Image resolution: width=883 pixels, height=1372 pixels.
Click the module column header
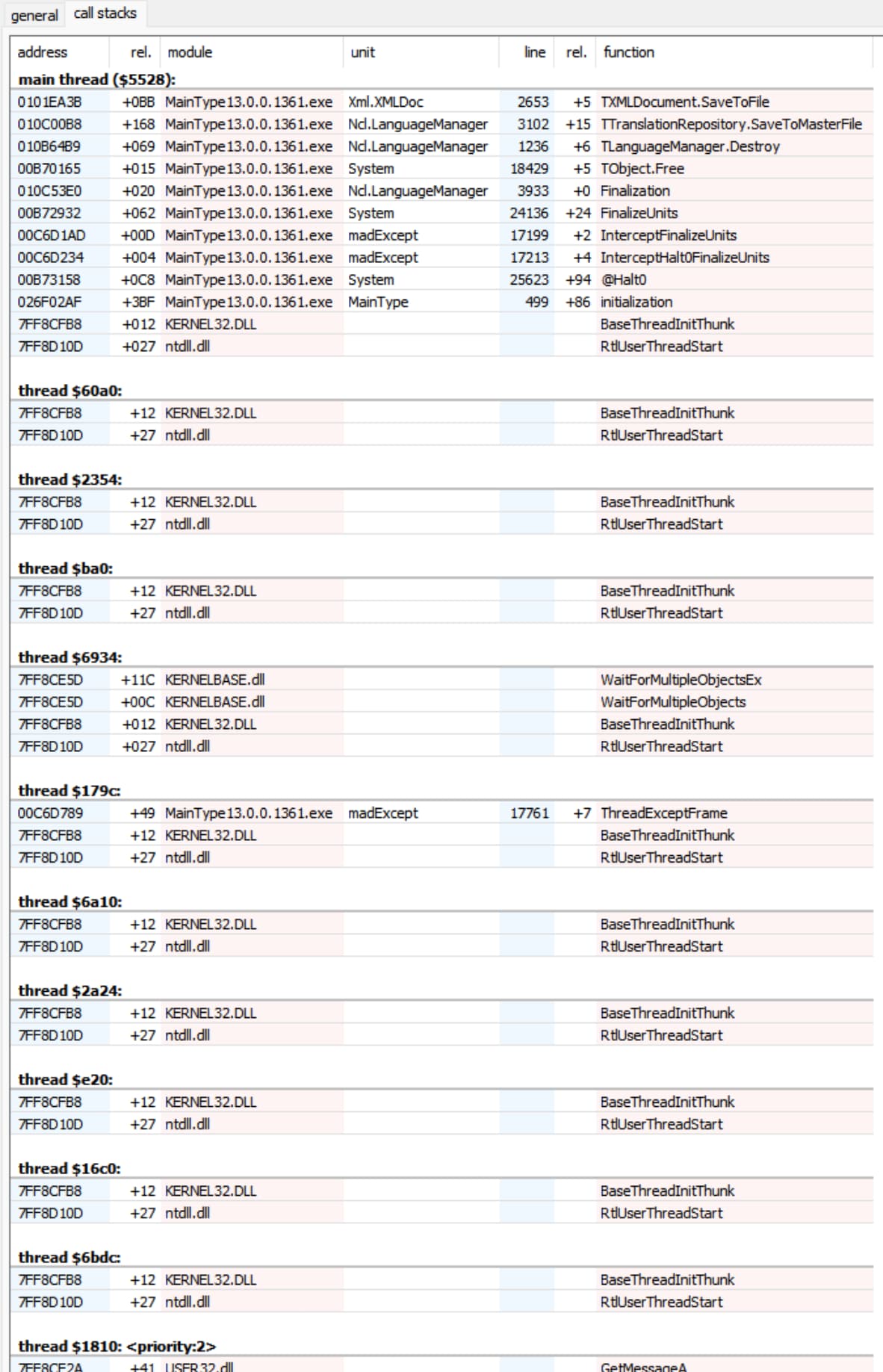tap(190, 52)
